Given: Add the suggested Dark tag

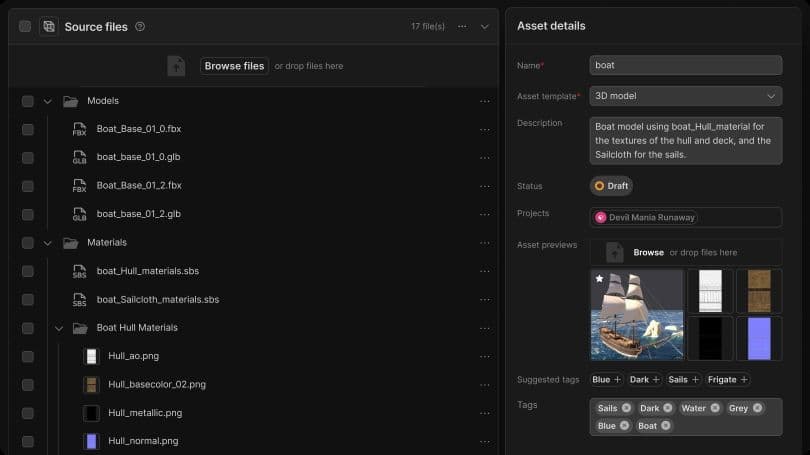Looking at the screenshot, I should click(644, 380).
